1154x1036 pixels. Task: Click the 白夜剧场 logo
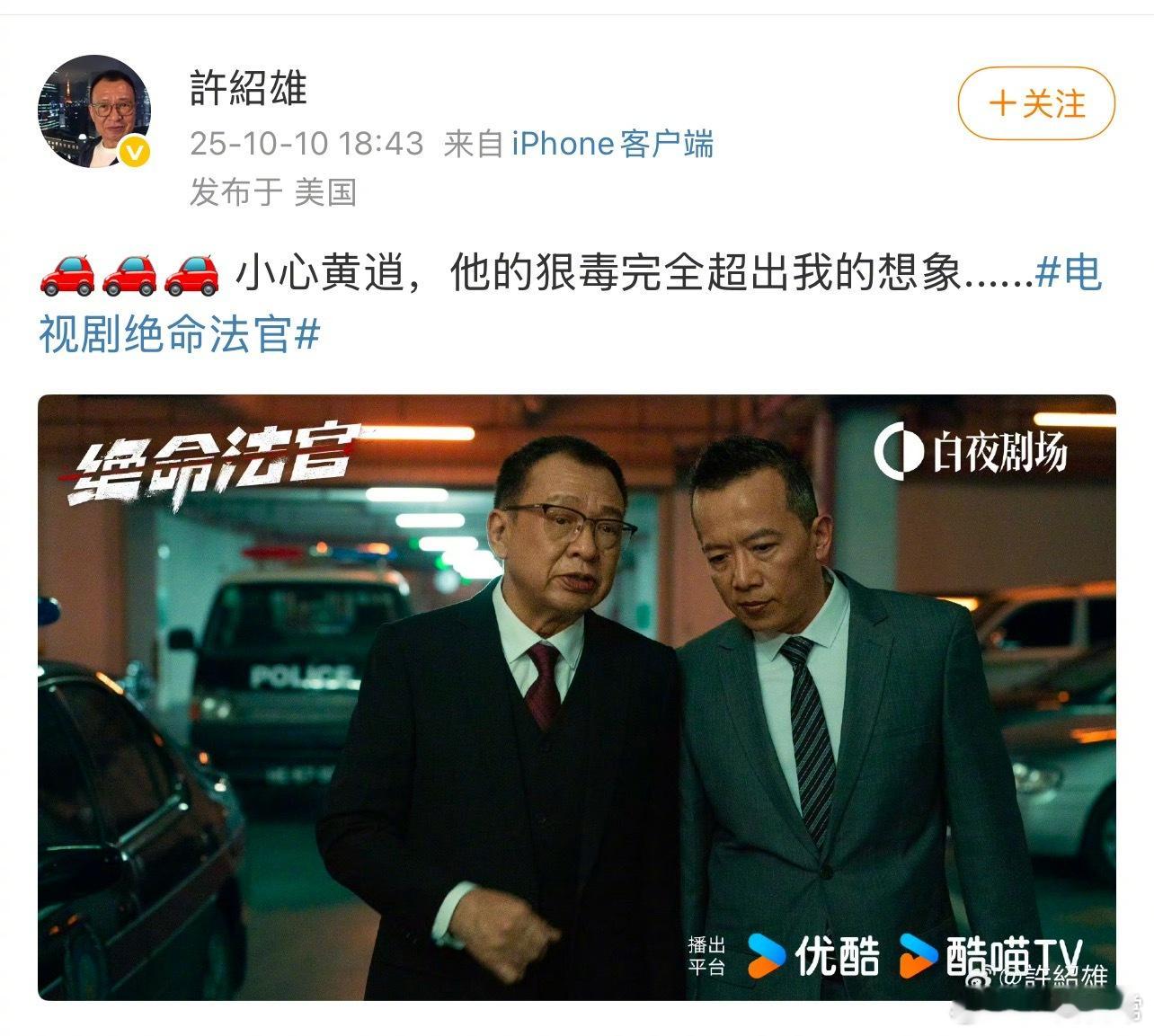click(x=971, y=452)
